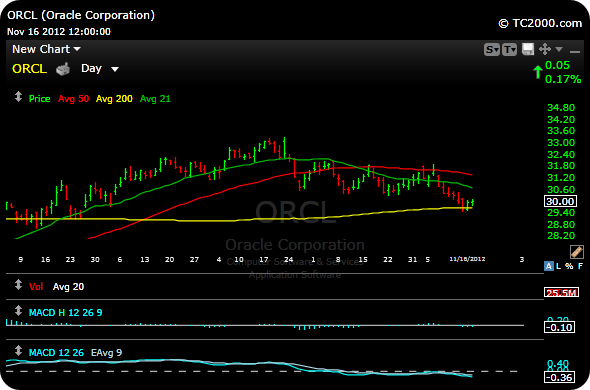Open dropdown arrow next to move icon

559,49
